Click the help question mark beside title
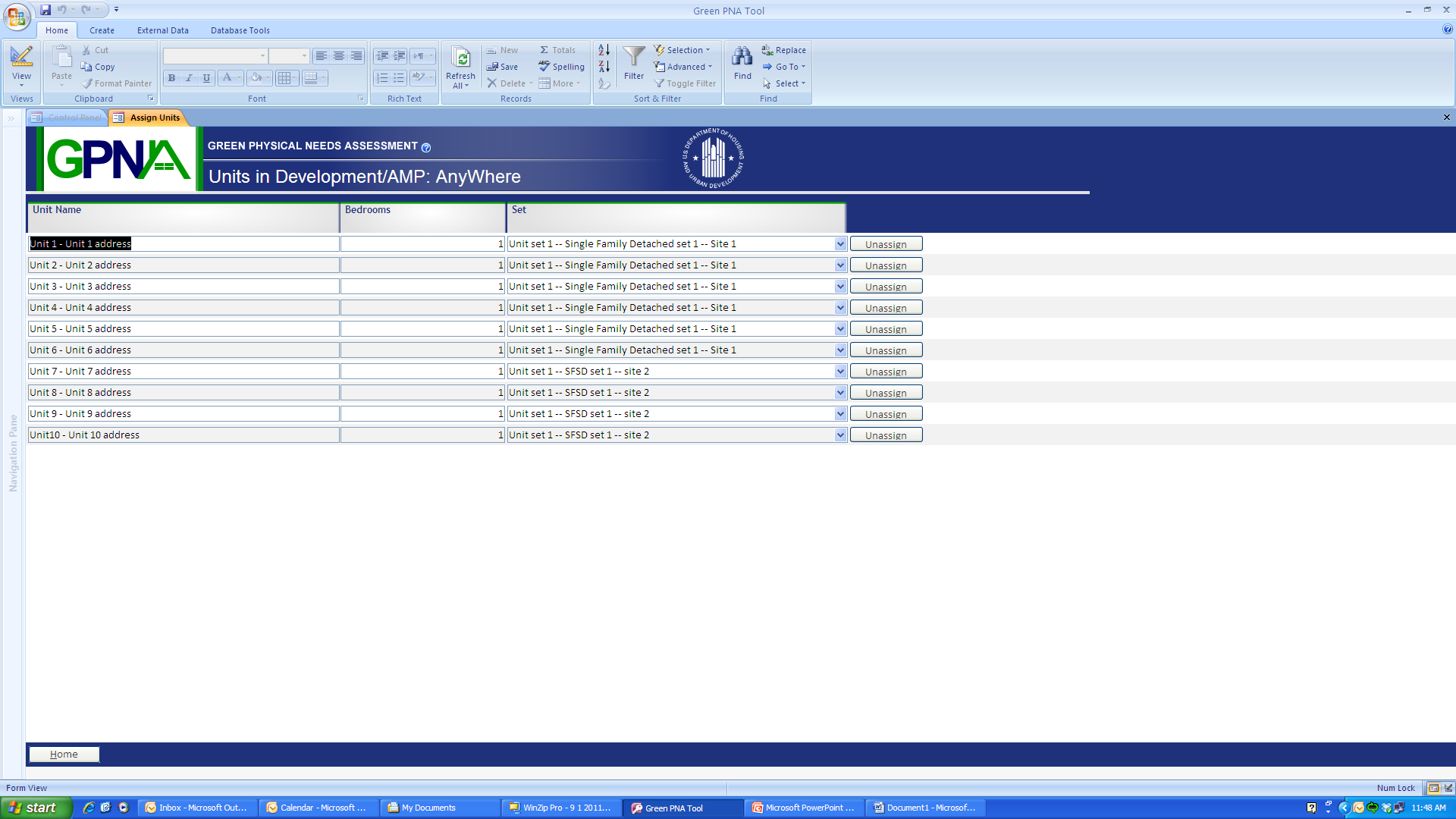The height and width of the screenshot is (819, 1456). 426,147
